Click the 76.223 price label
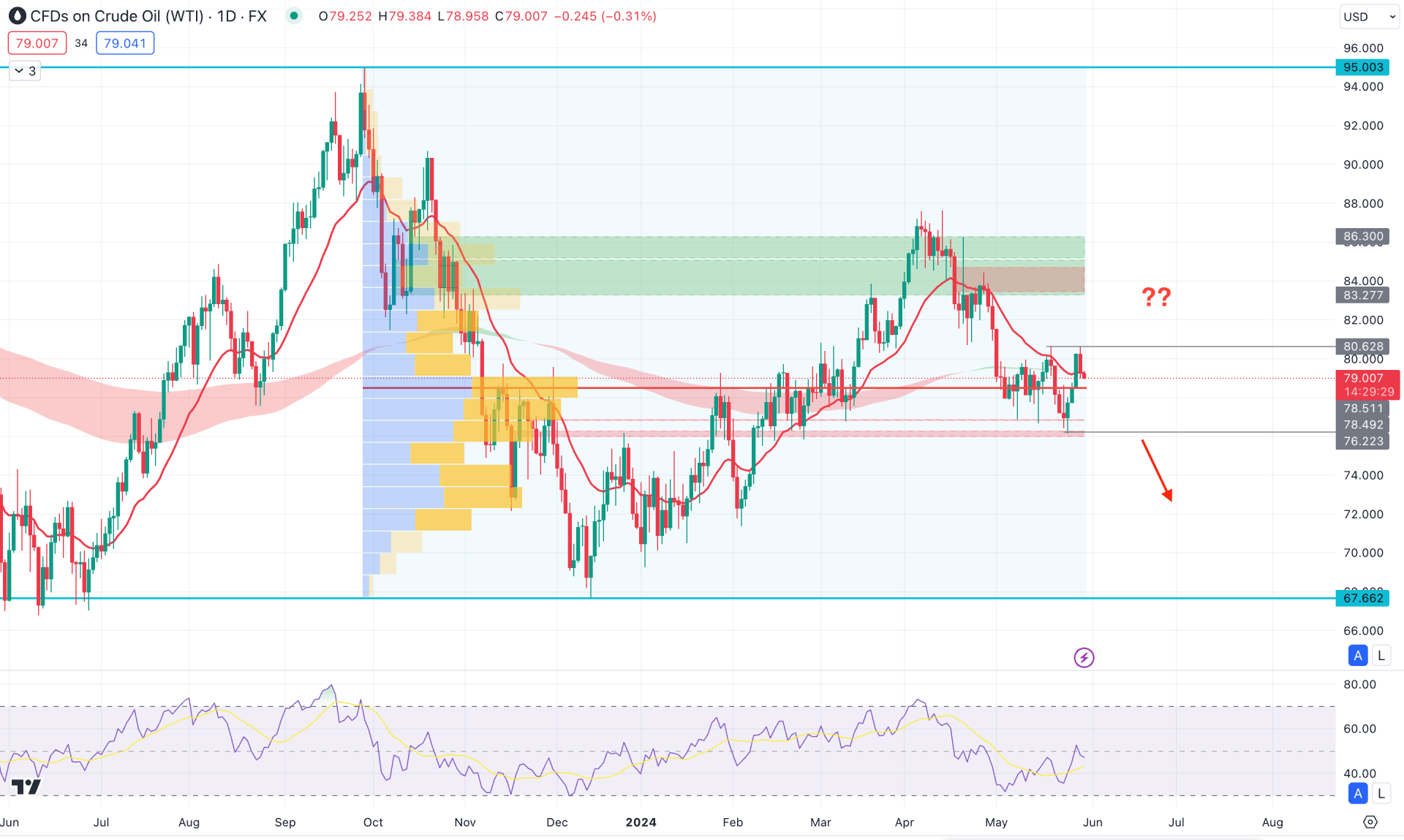Screen dimensions: 1404x840 pos(1363,441)
